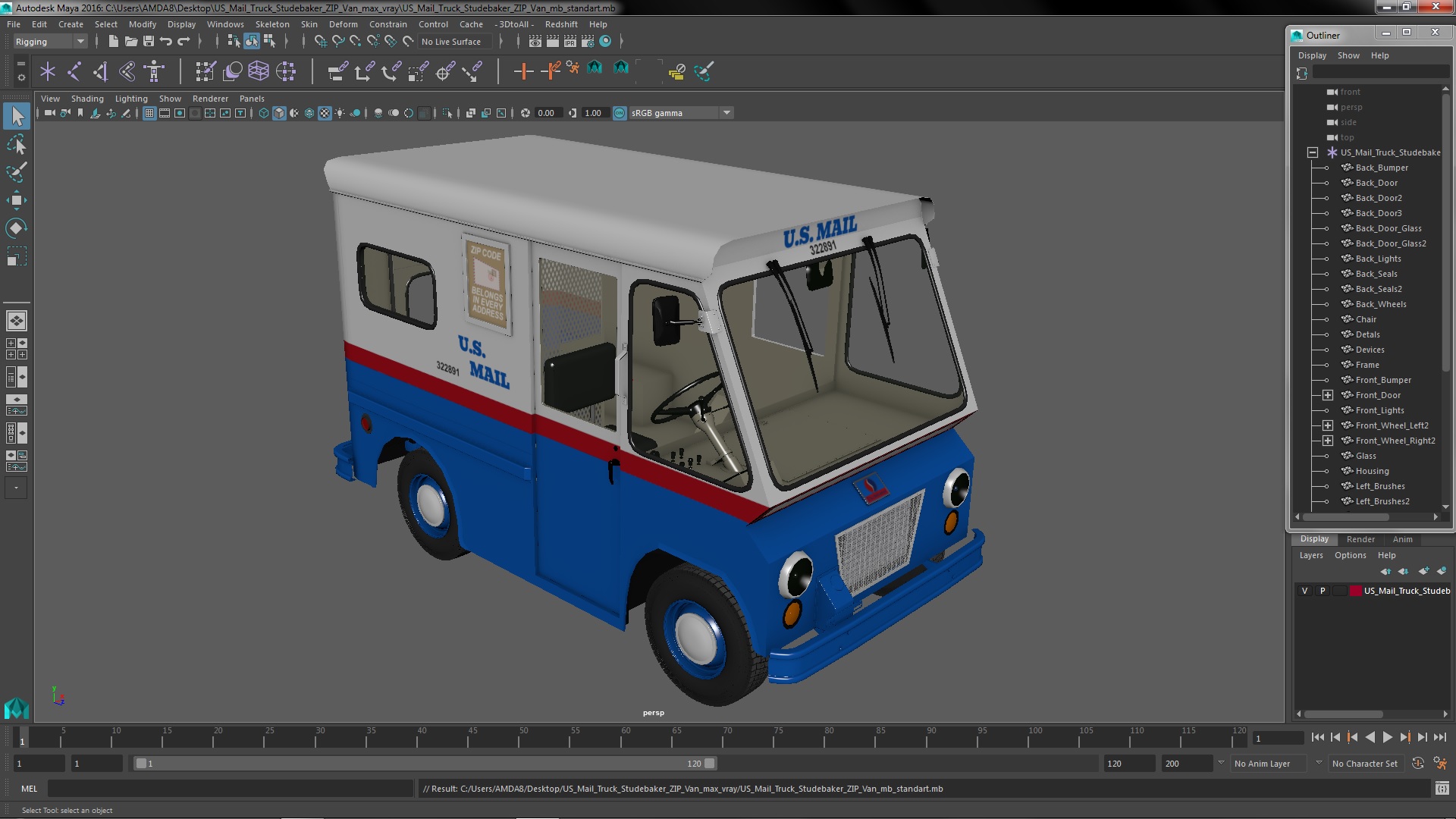Screen dimensions: 1456x819
Task: Open the Outliner Show menu
Action: click(1348, 55)
